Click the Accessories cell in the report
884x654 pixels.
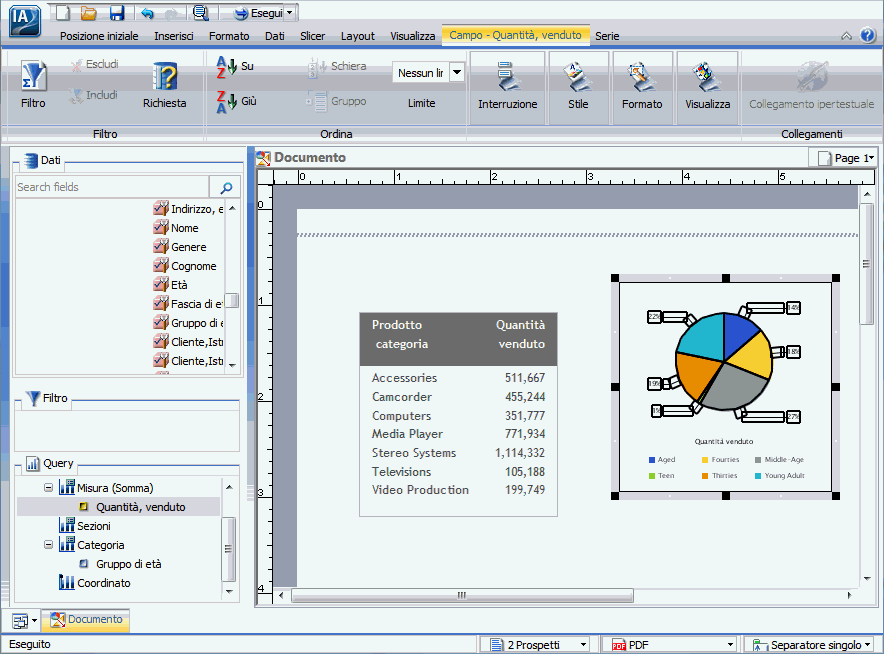[404, 378]
